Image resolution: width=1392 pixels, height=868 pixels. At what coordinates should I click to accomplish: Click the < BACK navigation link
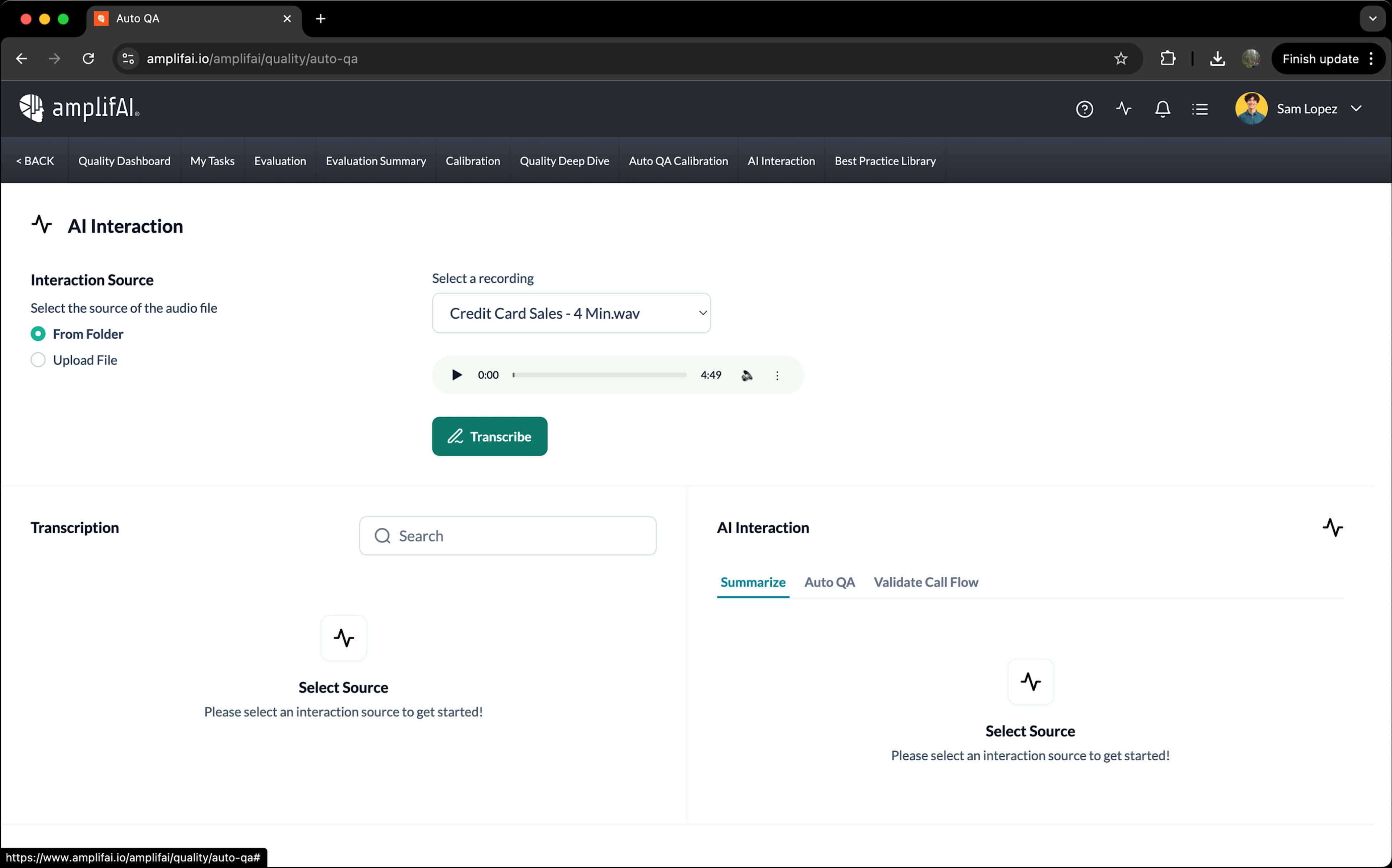pyautogui.click(x=35, y=161)
